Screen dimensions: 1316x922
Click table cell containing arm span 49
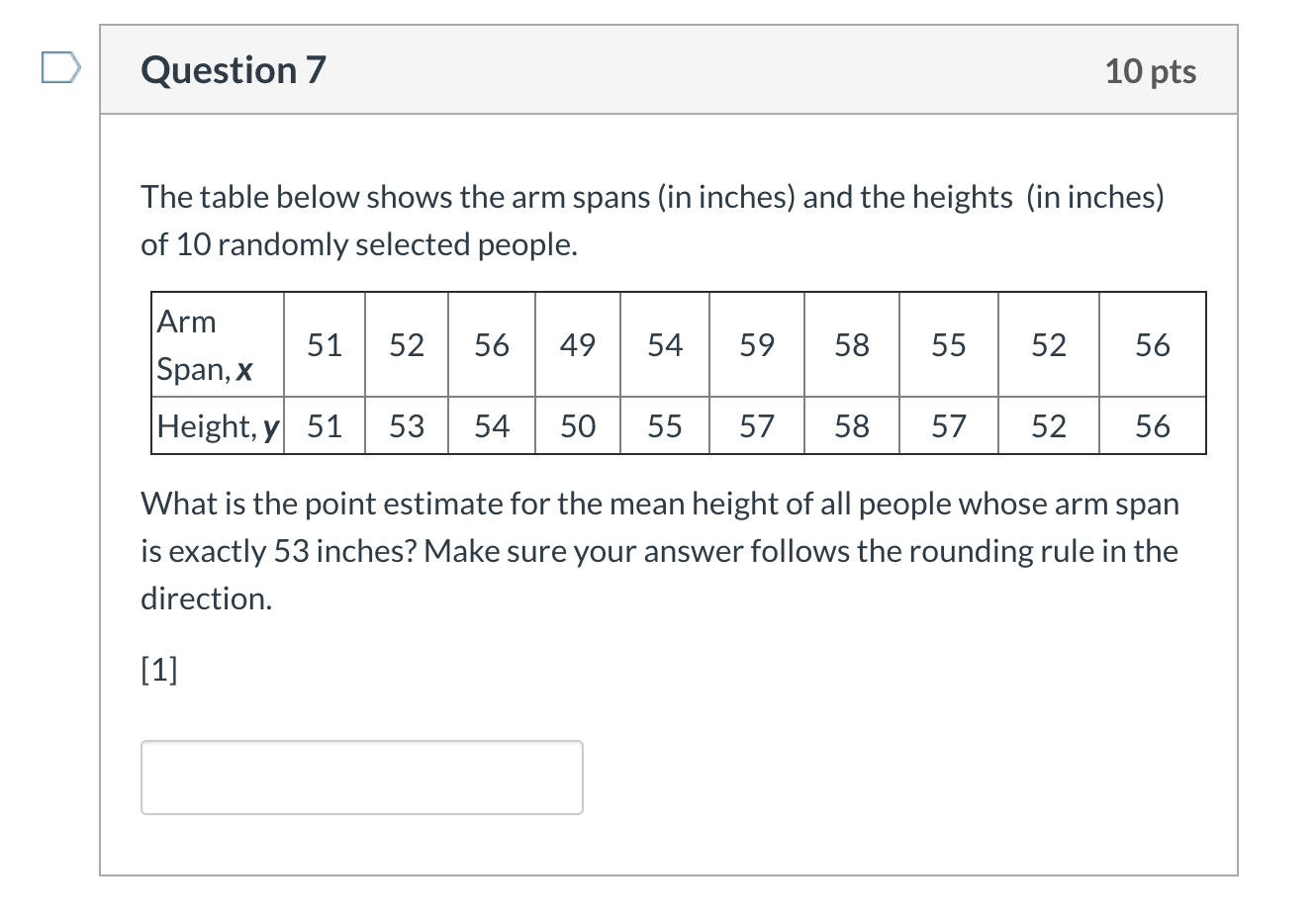578,345
